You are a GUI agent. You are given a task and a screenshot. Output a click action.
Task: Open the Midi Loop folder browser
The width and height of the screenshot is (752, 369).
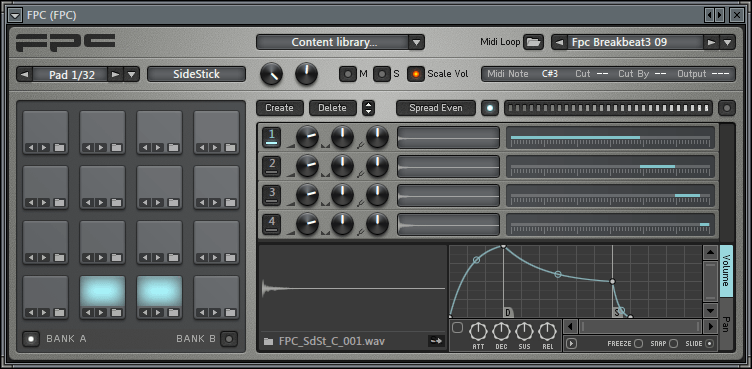533,42
